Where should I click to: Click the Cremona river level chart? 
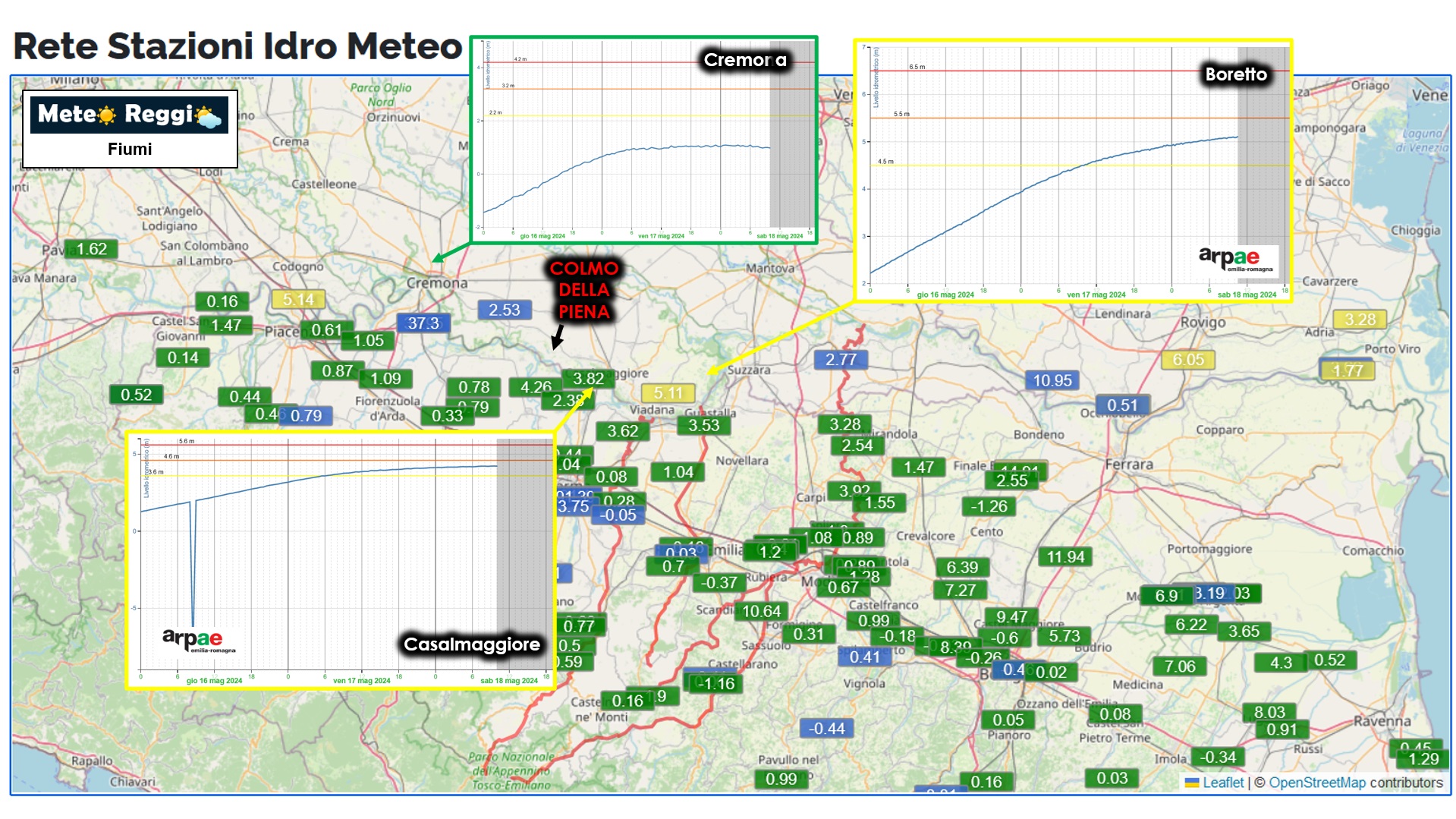[x=643, y=140]
